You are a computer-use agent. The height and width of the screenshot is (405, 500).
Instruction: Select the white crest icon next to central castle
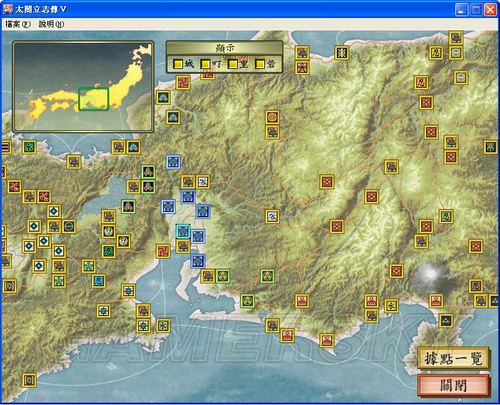click(x=203, y=182)
